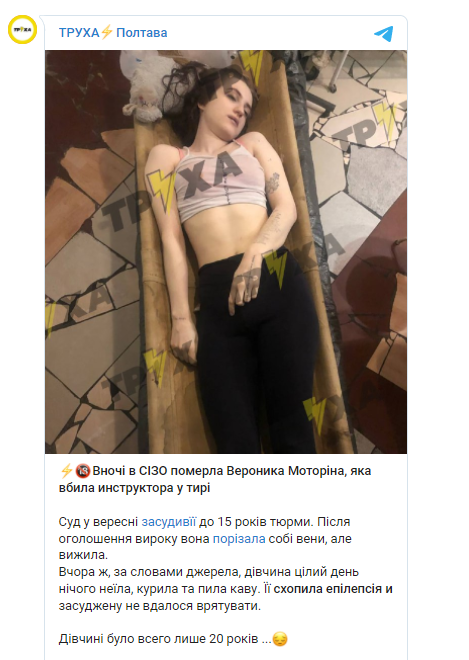Click the text 'до 15 років тюрми'
469x660 pixels.
point(256,522)
